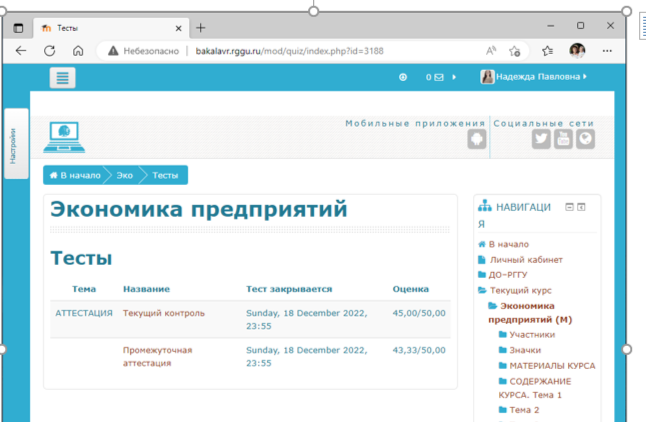Image resolution: width=646 pixels, height=422 pixels.
Task: Click the Android mobile app icon
Action: pyautogui.click(x=475, y=140)
